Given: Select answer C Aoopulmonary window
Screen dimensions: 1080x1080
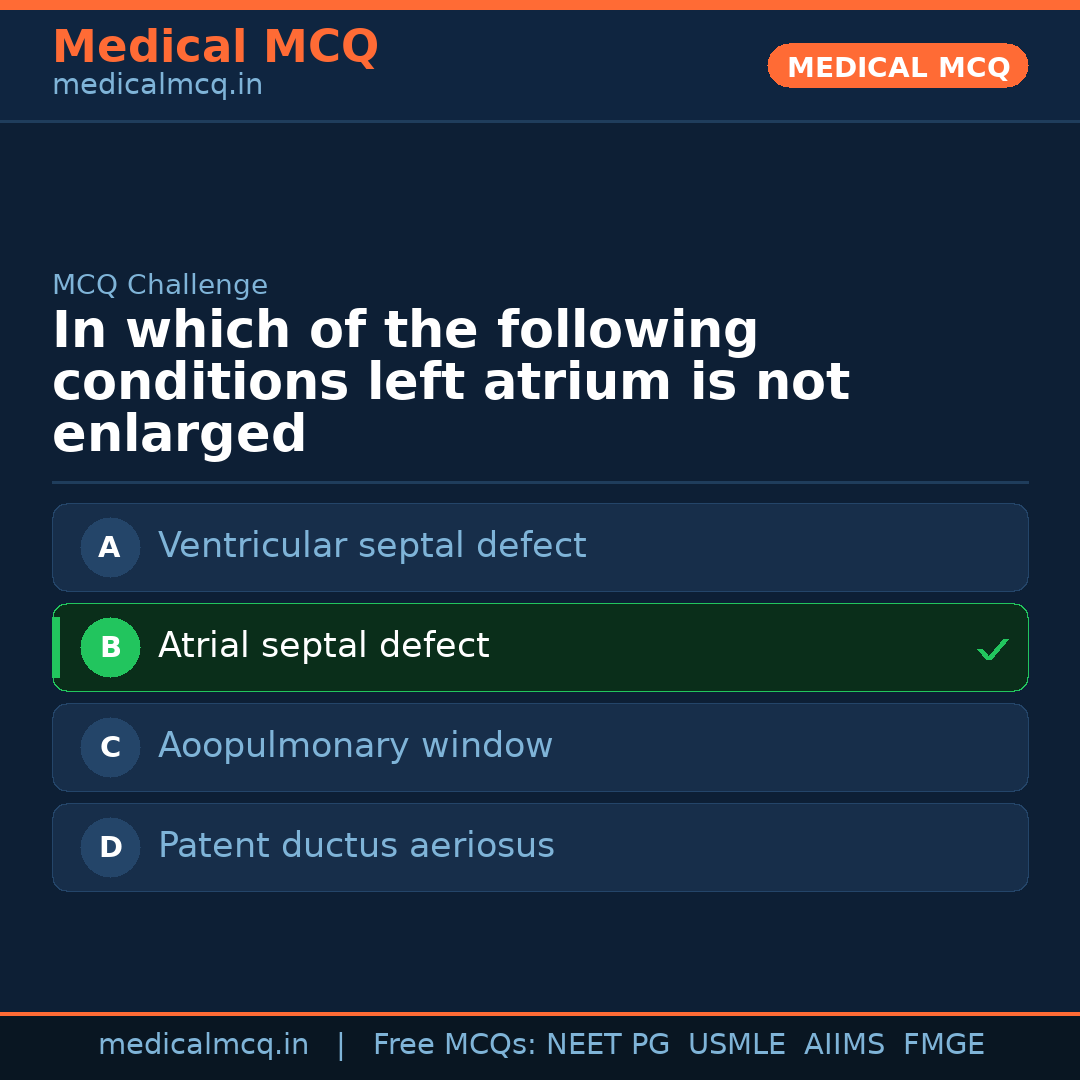Looking at the screenshot, I should pyautogui.click(x=540, y=747).
